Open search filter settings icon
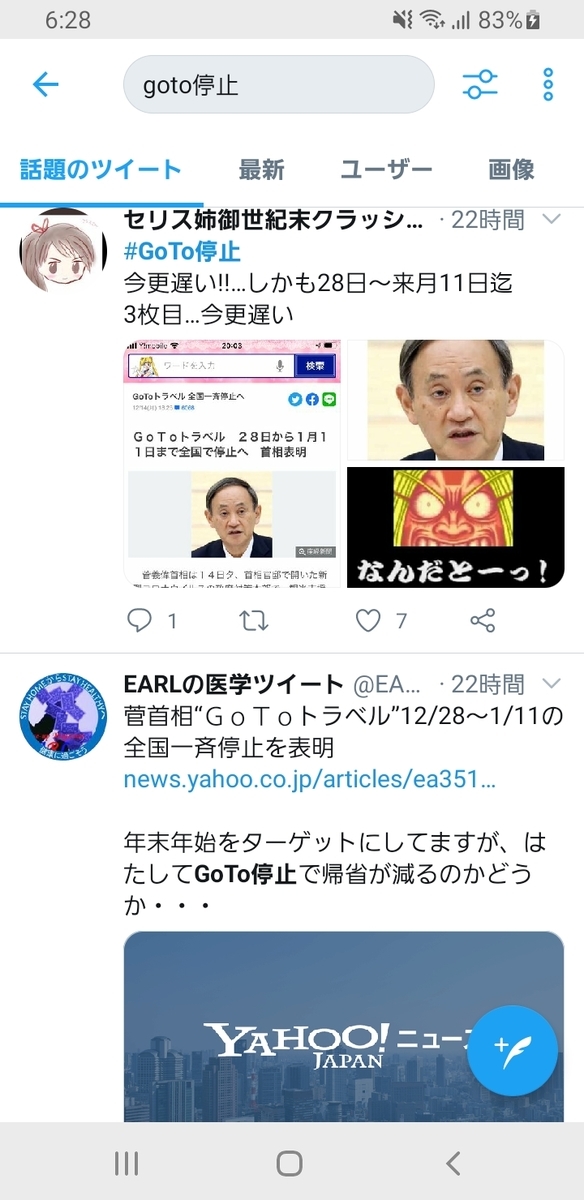Screen dimensions: 584x1200 [x=480, y=84]
